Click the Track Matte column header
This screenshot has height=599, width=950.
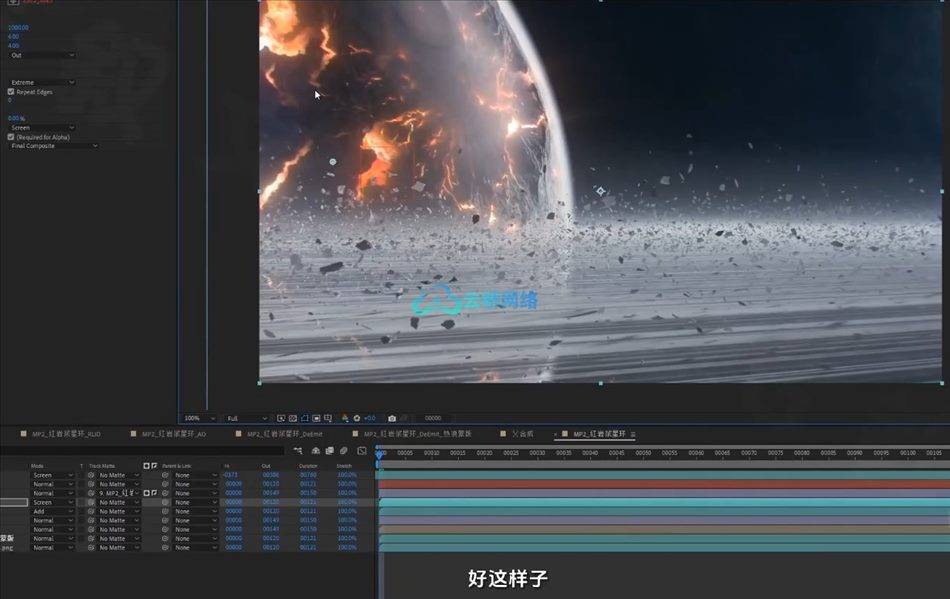point(102,466)
